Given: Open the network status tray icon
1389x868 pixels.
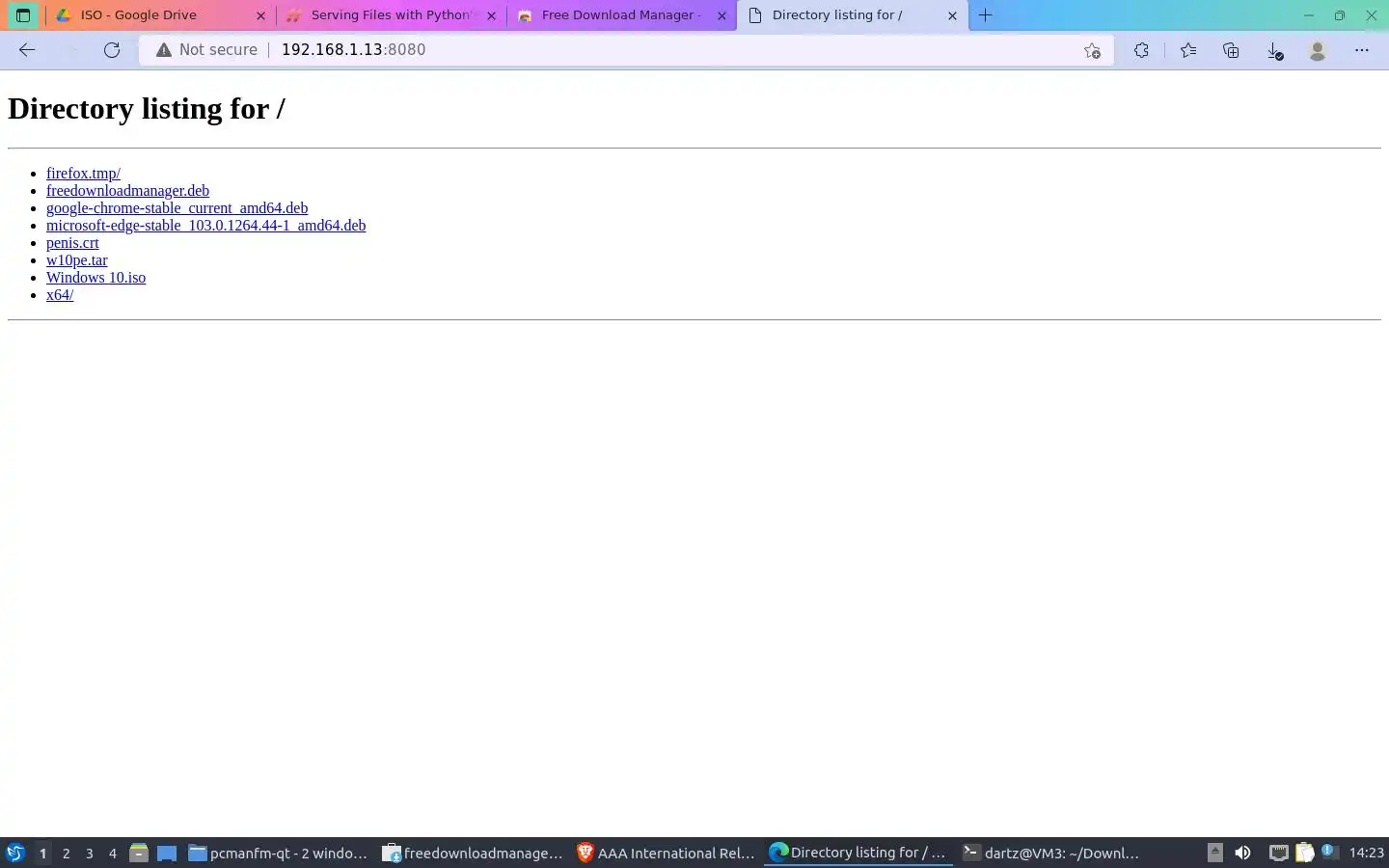Looking at the screenshot, I should click(1278, 853).
